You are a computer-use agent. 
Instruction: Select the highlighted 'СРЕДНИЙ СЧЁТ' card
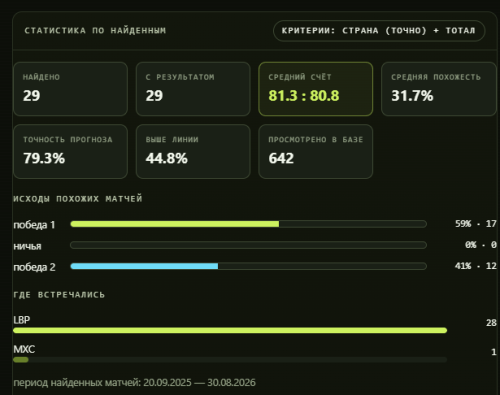click(x=316, y=89)
